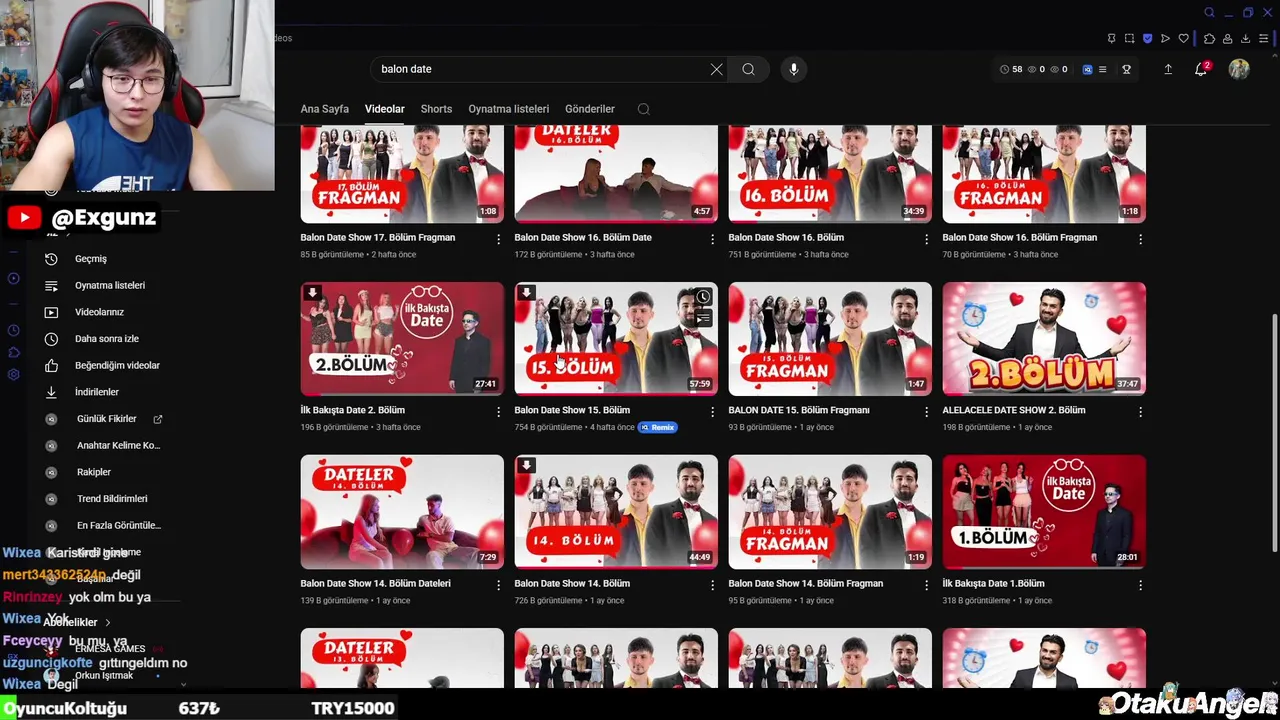Select the Videolar tab
Viewport: 1280px width, 720px height.
pos(384,108)
